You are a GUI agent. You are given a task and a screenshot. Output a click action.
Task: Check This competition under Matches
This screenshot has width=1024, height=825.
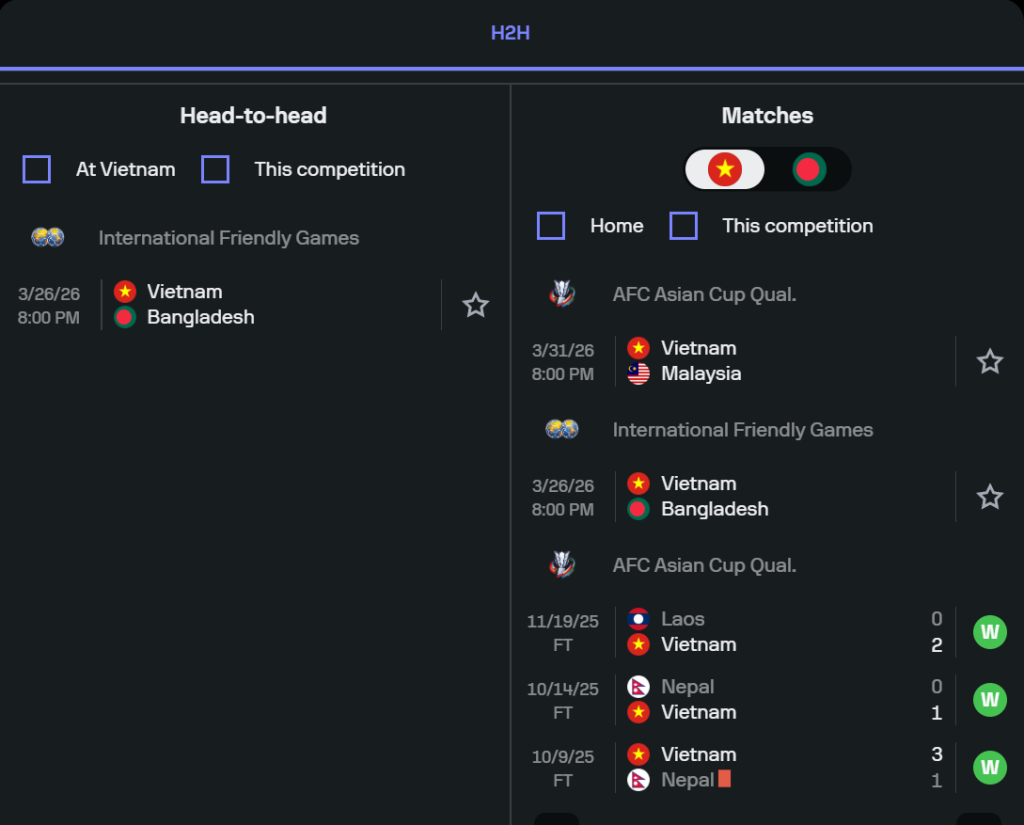coord(684,226)
